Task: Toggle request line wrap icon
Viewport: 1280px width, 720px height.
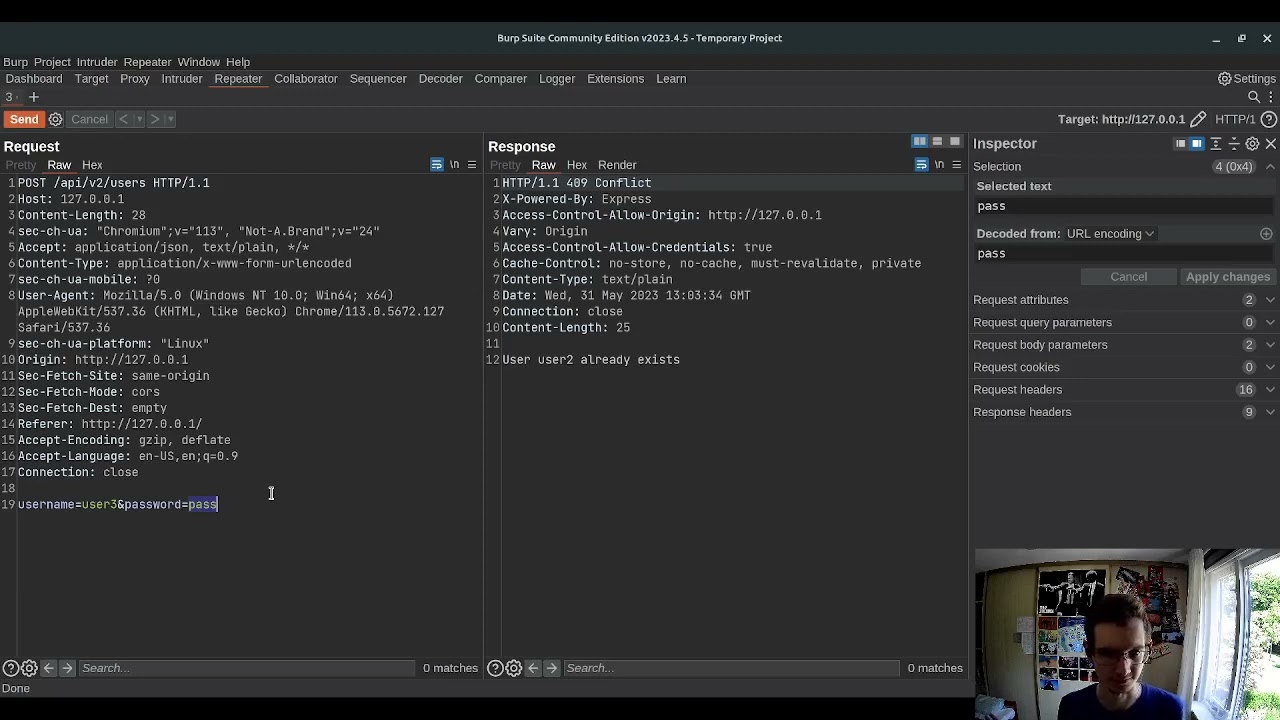Action: tap(437, 165)
